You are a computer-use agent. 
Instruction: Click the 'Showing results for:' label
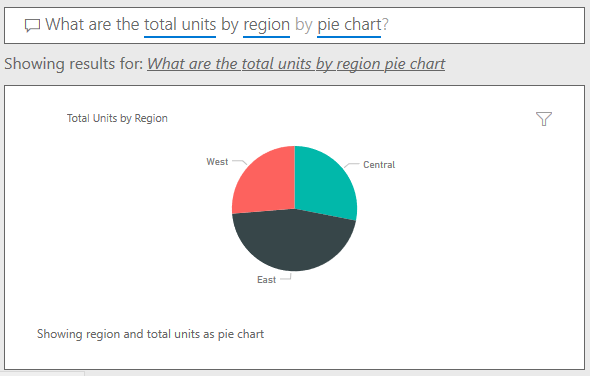(x=74, y=64)
